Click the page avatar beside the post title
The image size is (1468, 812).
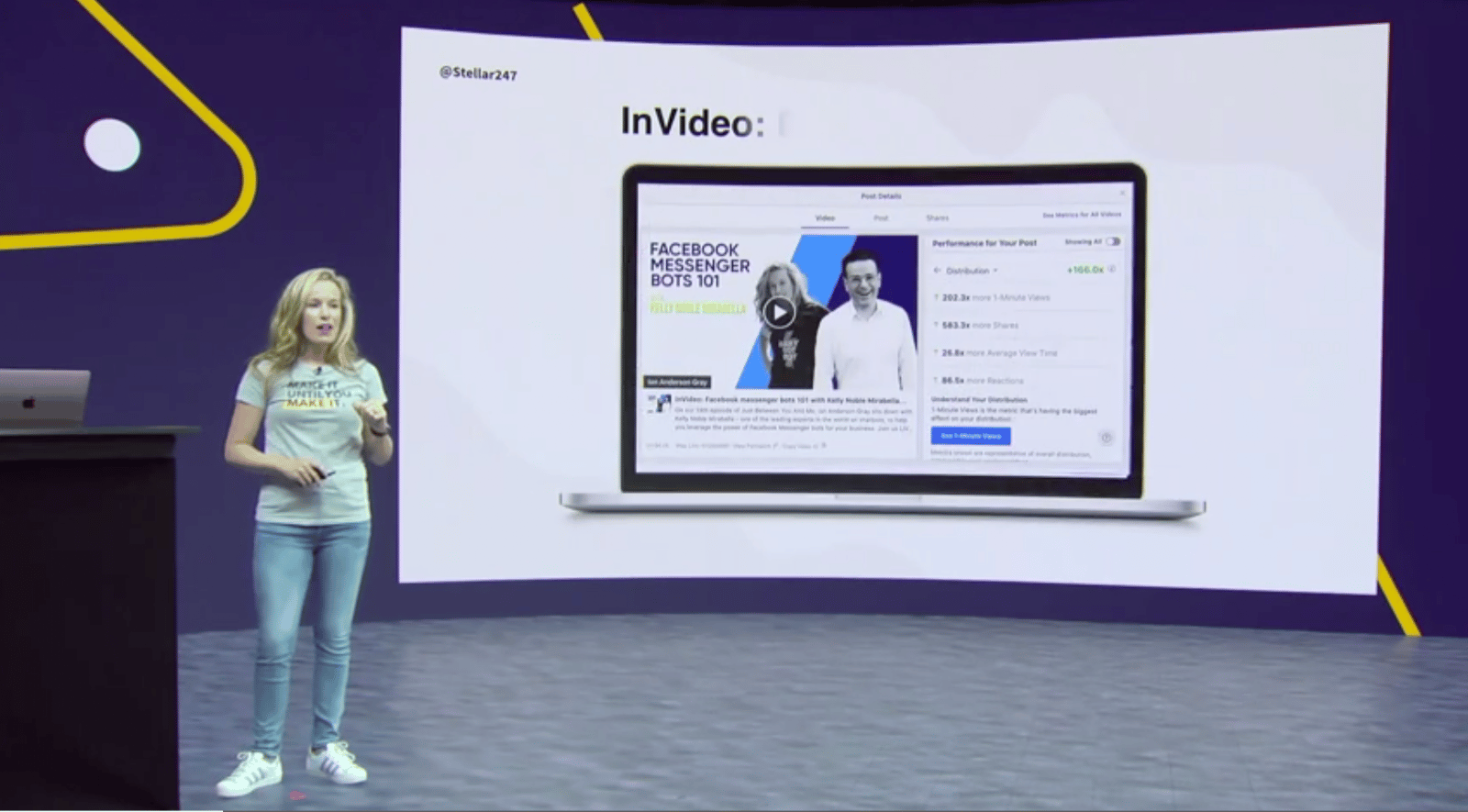pyautogui.click(x=660, y=403)
